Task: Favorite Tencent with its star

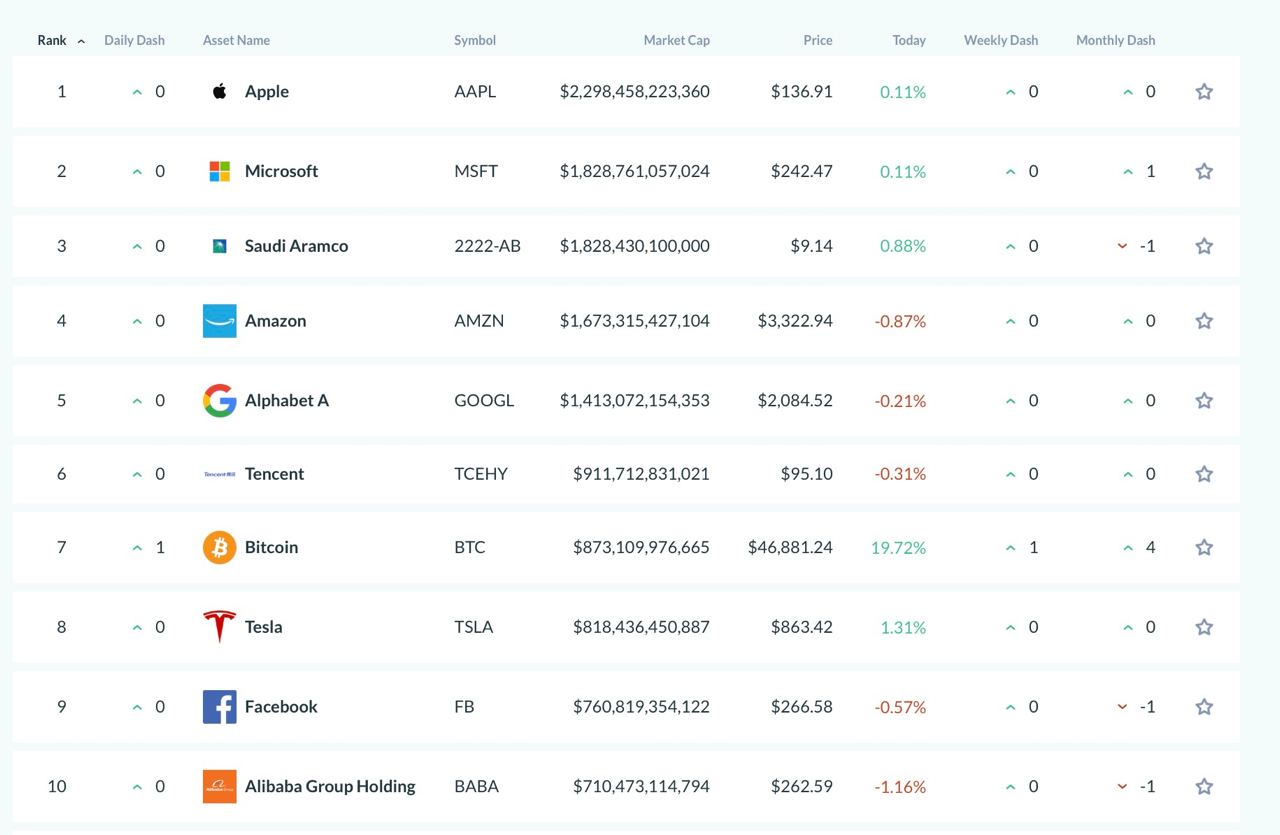Action: pos(1204,474)
